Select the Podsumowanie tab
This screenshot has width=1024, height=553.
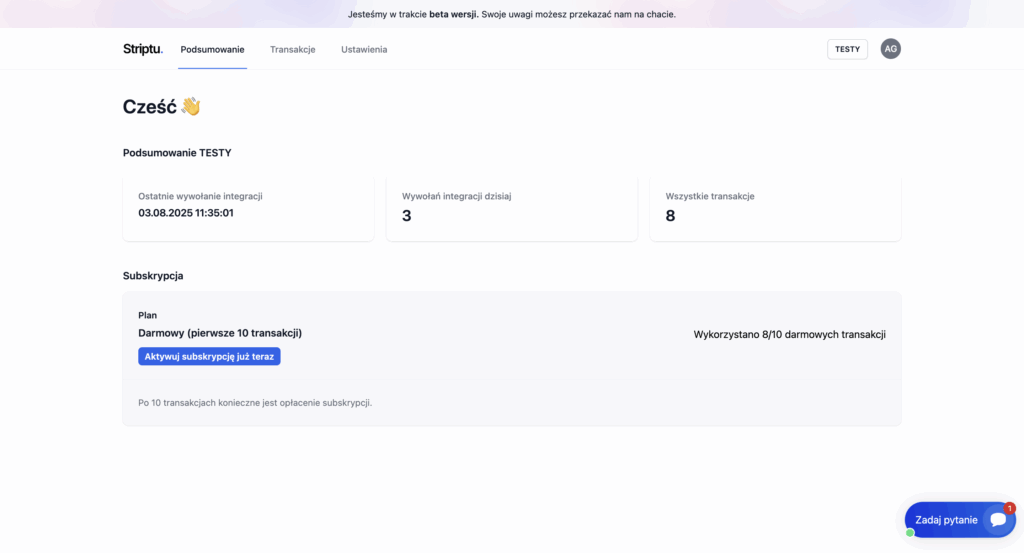tap(212, 50)
